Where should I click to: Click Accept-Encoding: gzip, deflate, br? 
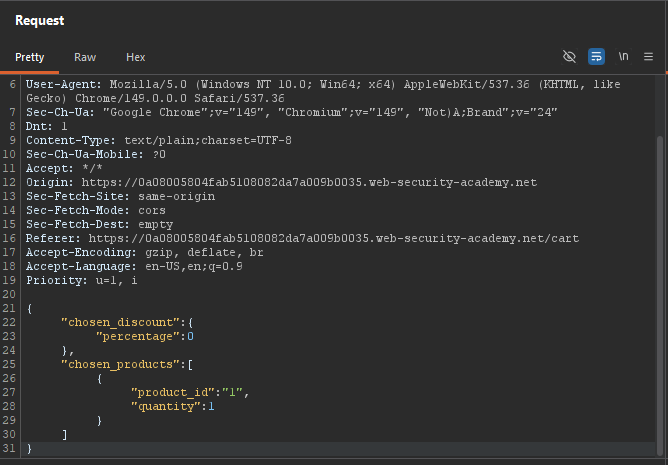coord(145,252)
